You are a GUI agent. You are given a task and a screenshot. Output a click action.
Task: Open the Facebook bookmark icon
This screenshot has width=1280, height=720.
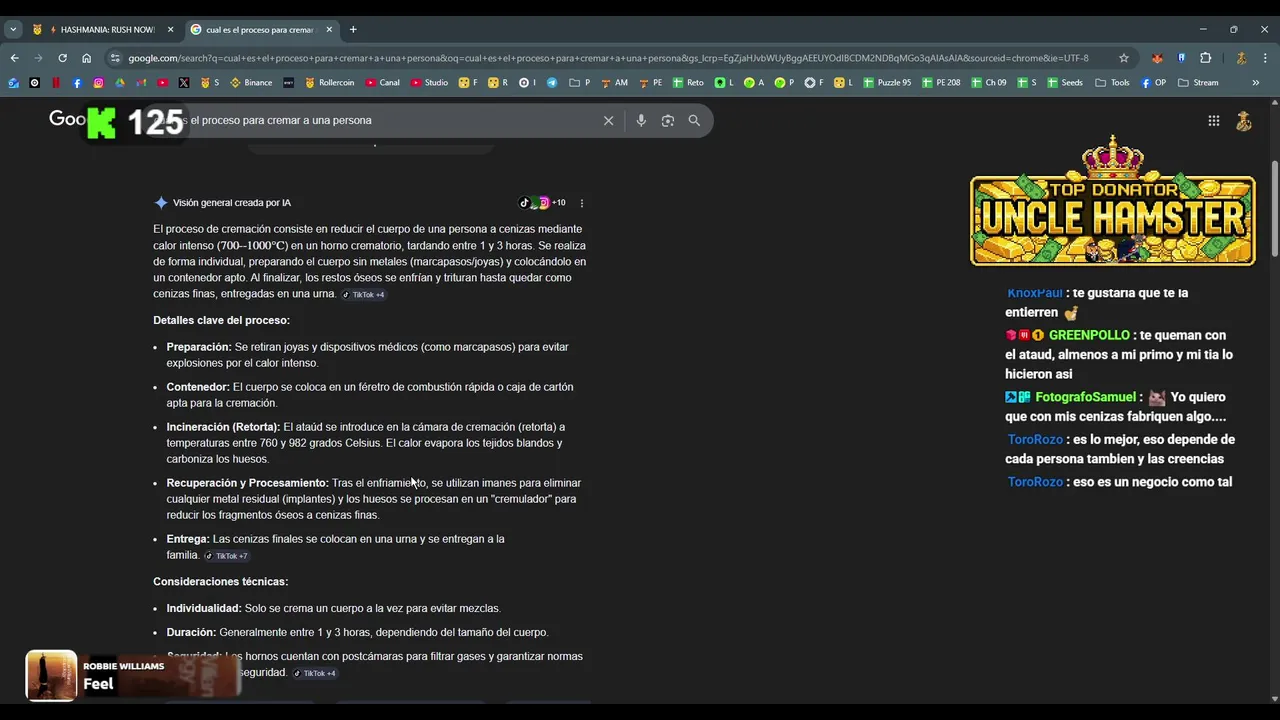tap(77, 83)
